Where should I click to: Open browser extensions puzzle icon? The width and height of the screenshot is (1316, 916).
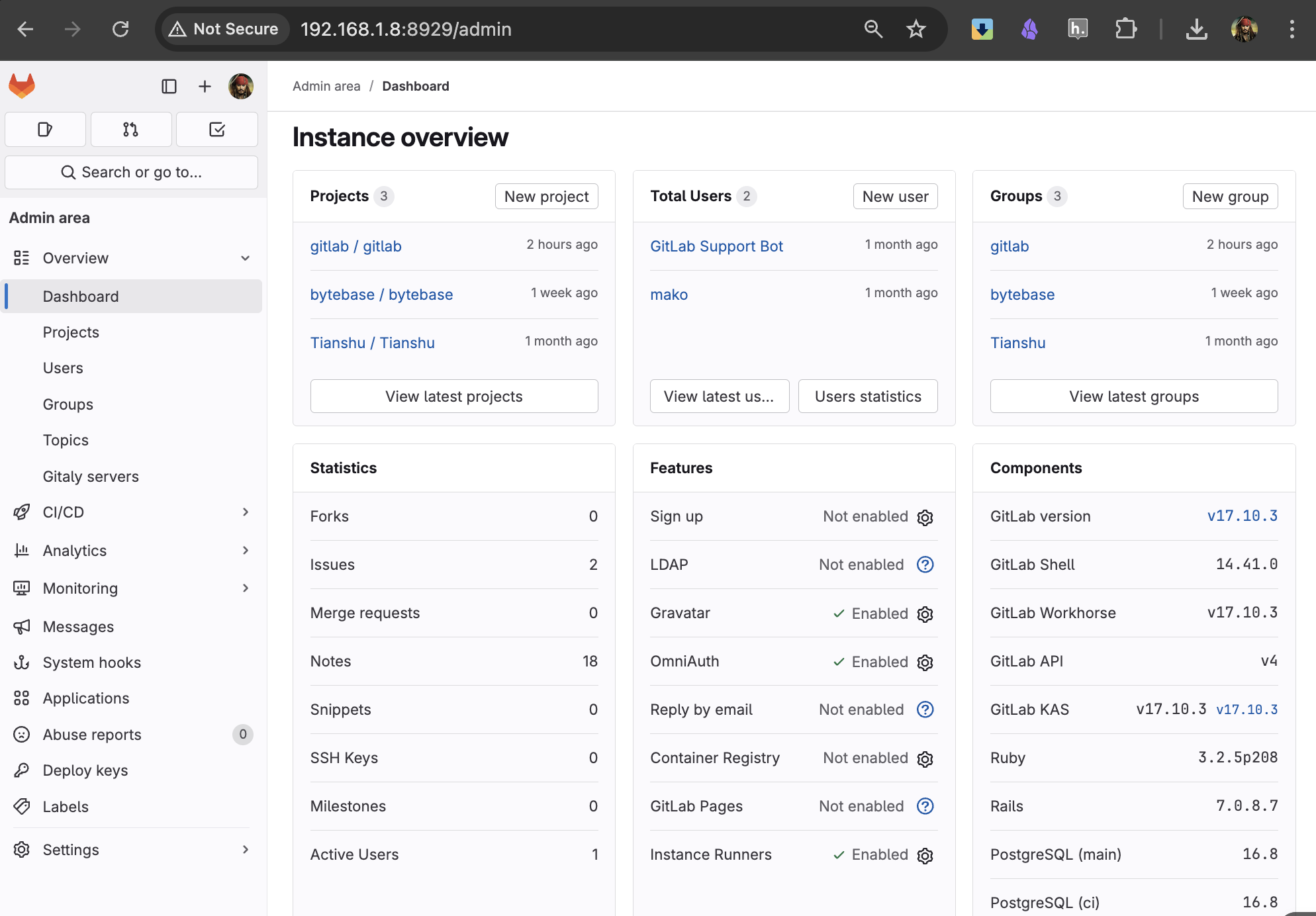[x=1125, y=29]
